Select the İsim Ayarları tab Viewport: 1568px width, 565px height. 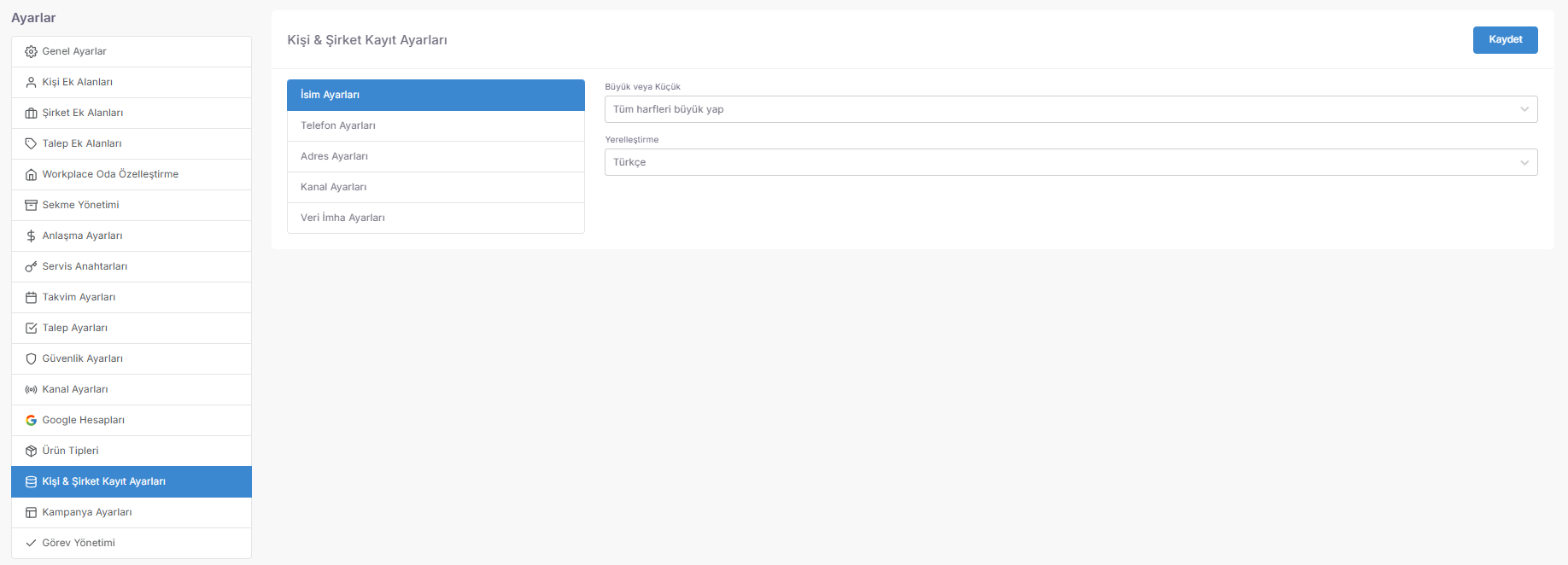click(436, 95)
